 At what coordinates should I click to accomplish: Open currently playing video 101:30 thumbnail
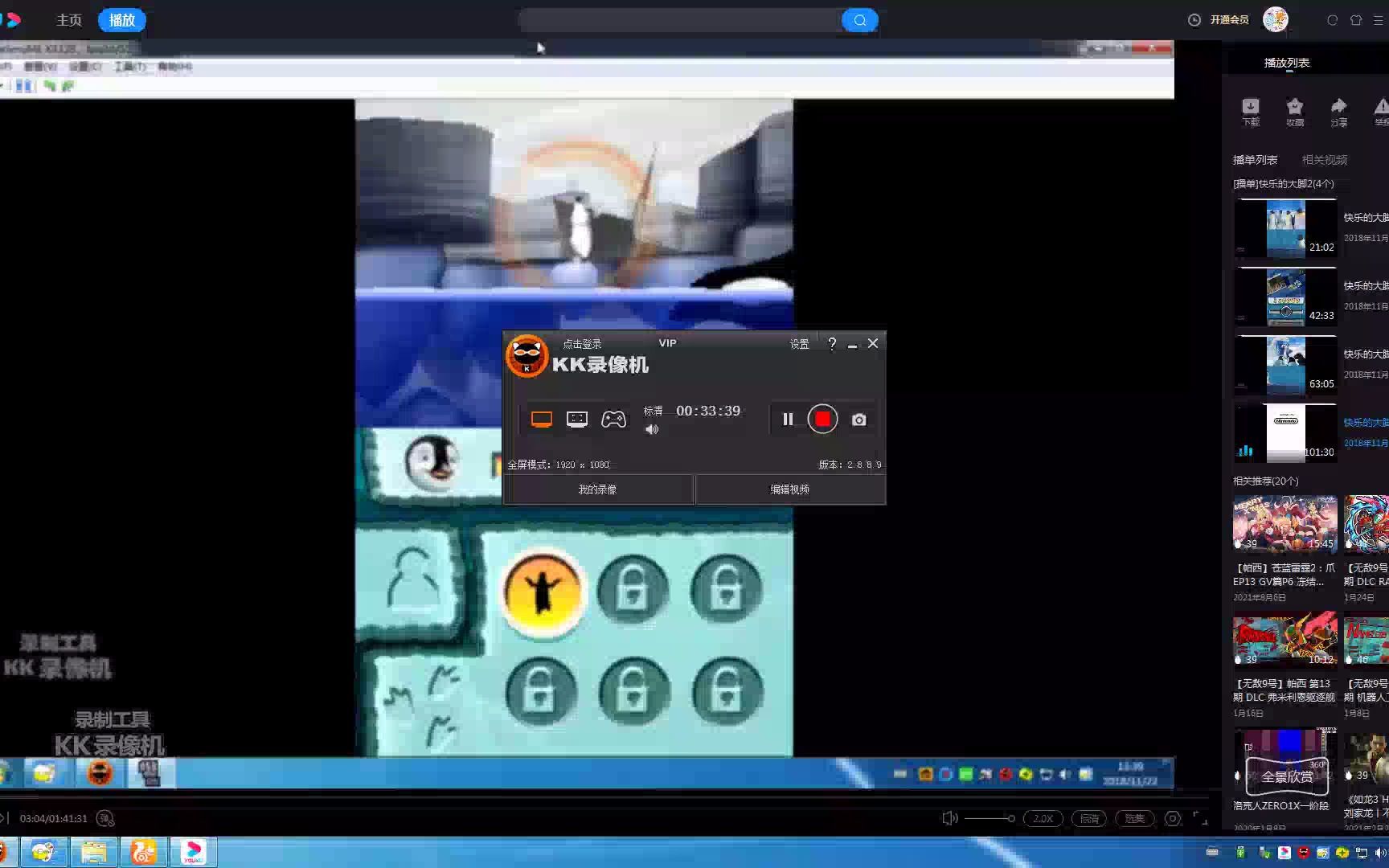pyautogui.click(x=1285, y=433)
